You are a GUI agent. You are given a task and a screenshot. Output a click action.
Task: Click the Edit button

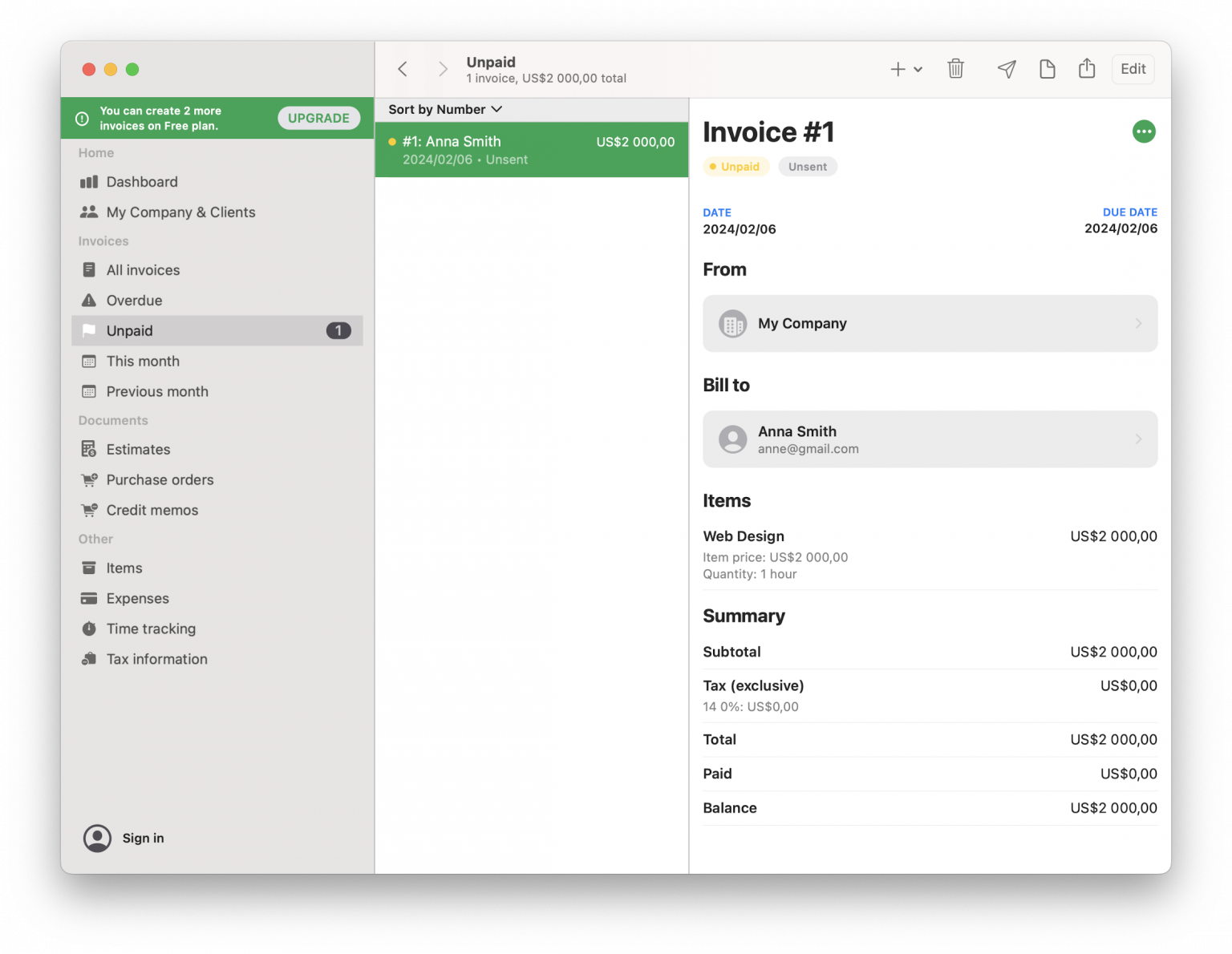coord(1133,69)
